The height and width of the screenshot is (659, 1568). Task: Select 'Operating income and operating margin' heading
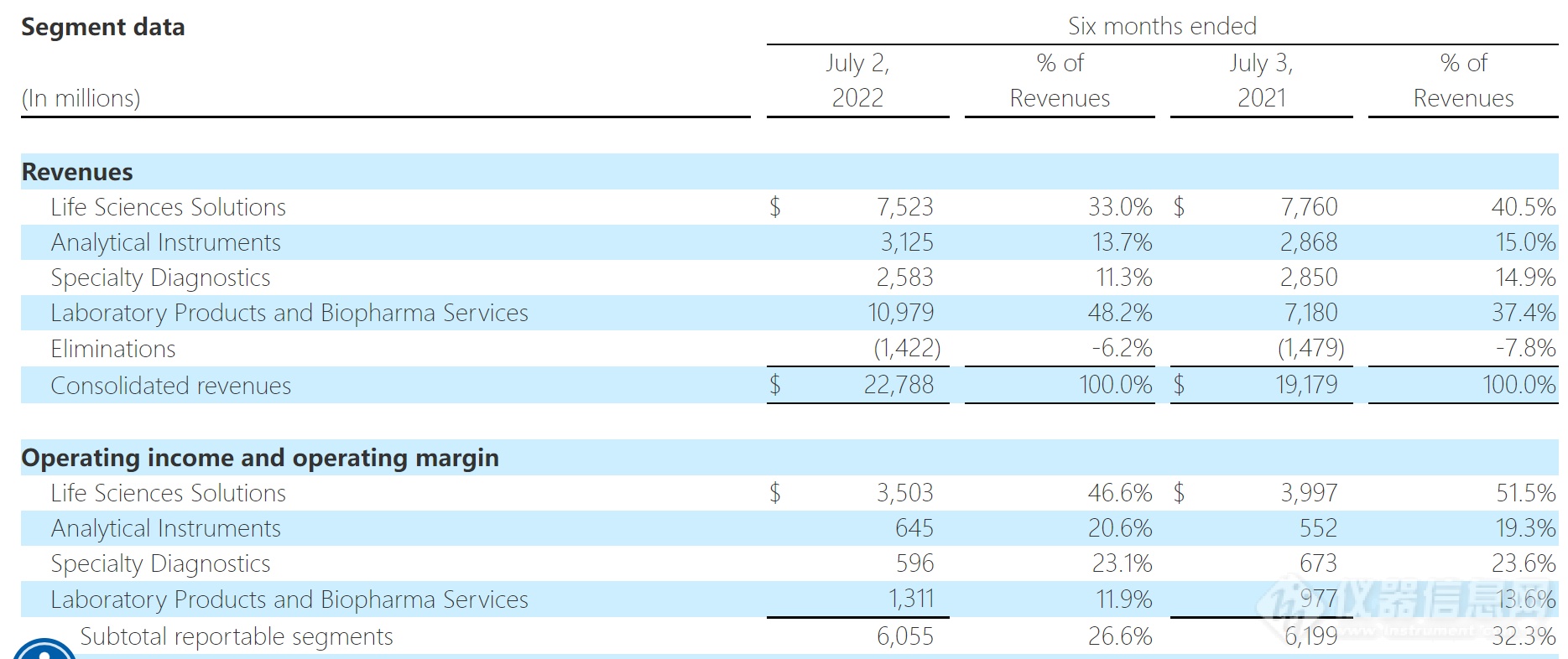pyautogui.click(x=260, y=458)
